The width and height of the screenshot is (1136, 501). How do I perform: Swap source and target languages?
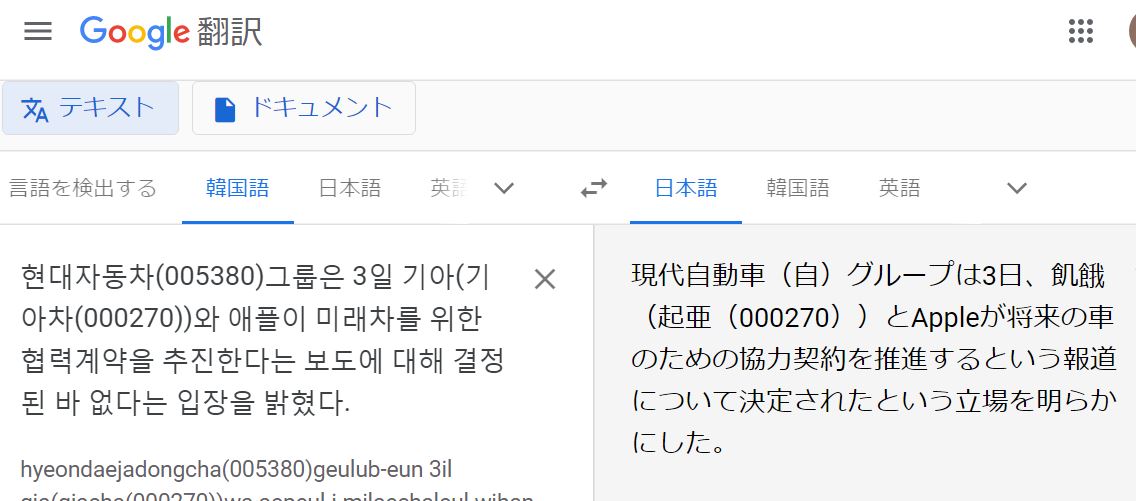pos(594,188)
